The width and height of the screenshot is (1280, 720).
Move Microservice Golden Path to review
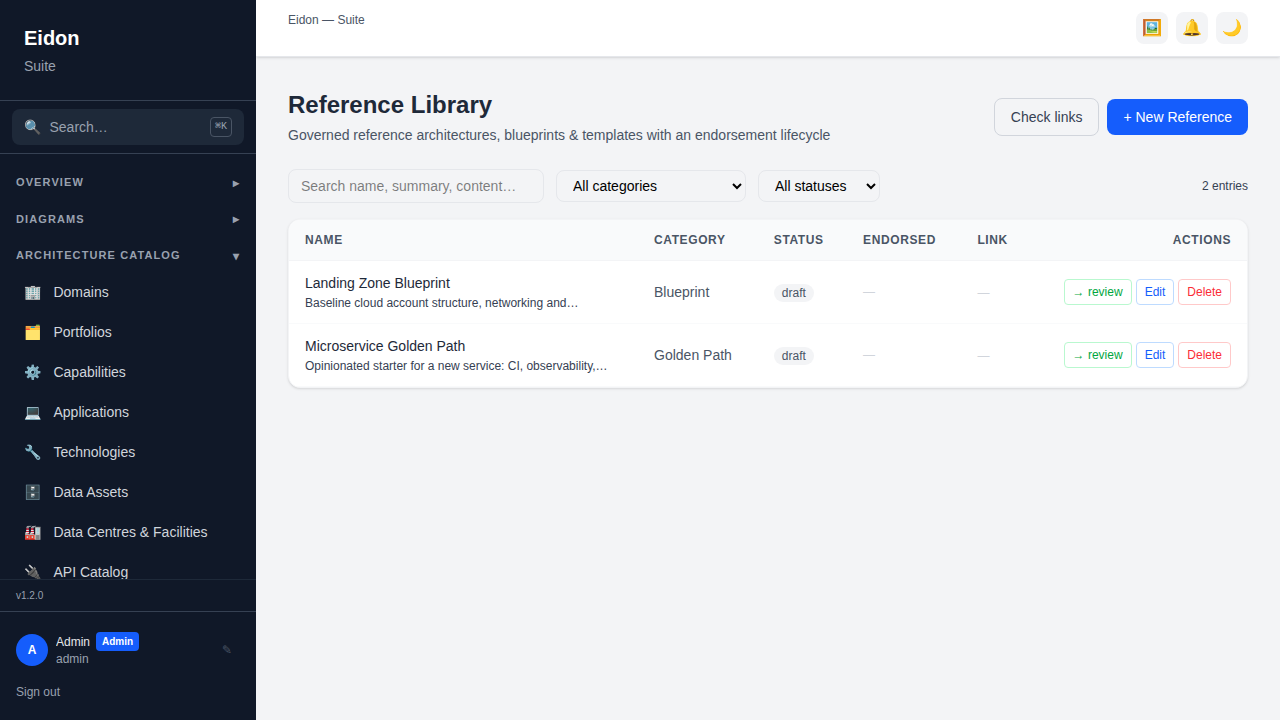tap(1098, 355)
